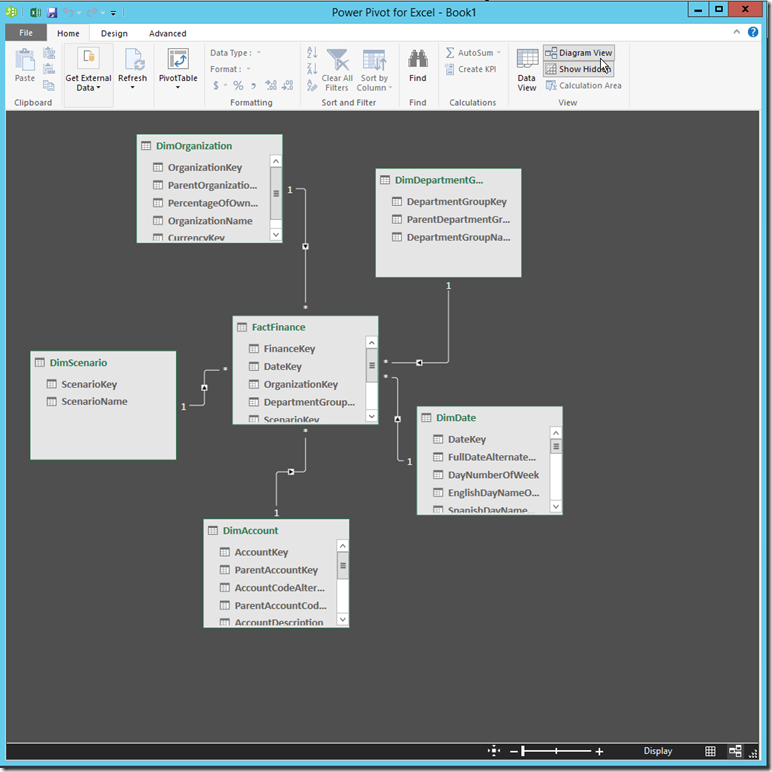Open the File tab
The image size is (772, 772).
point(26,32)
